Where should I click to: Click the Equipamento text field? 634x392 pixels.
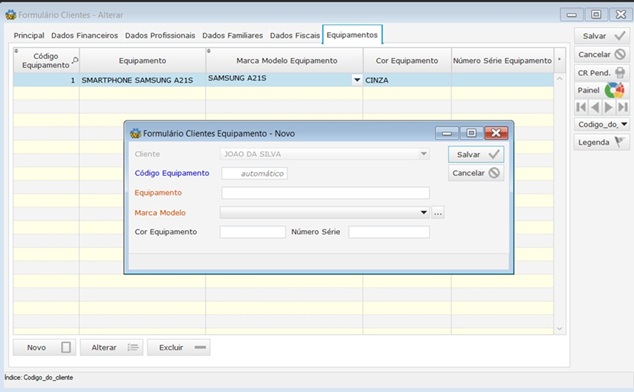click(325, 193)
